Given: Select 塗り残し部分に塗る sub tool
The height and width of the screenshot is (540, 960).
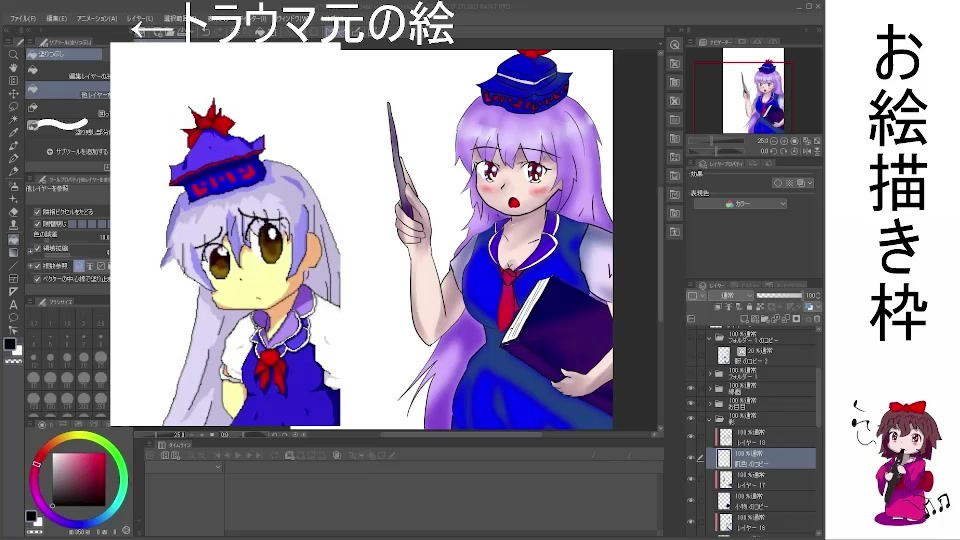Looking at the screenshot, I should coord(68,127).
